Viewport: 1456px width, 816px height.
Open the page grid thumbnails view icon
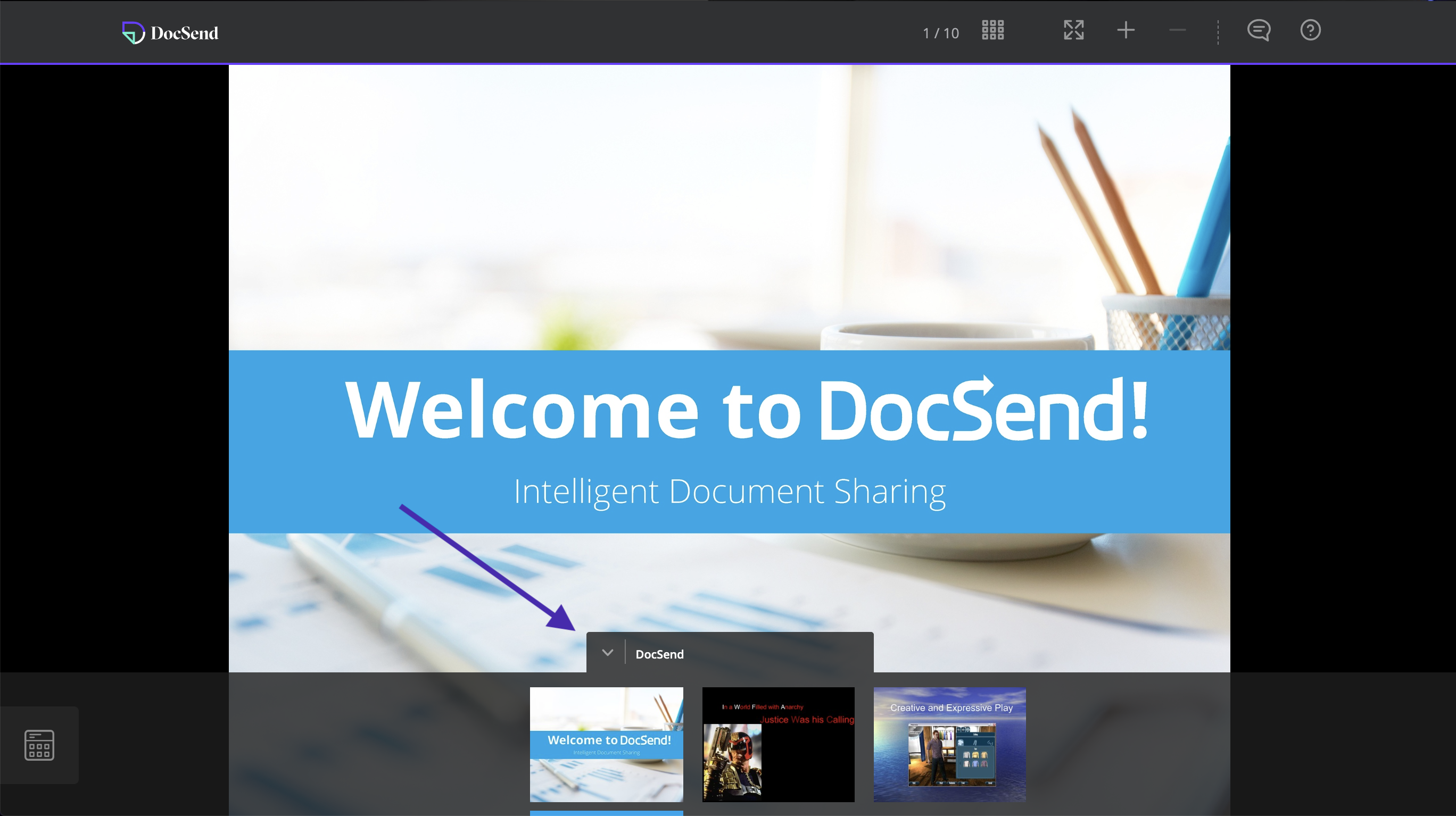(992, 30)
